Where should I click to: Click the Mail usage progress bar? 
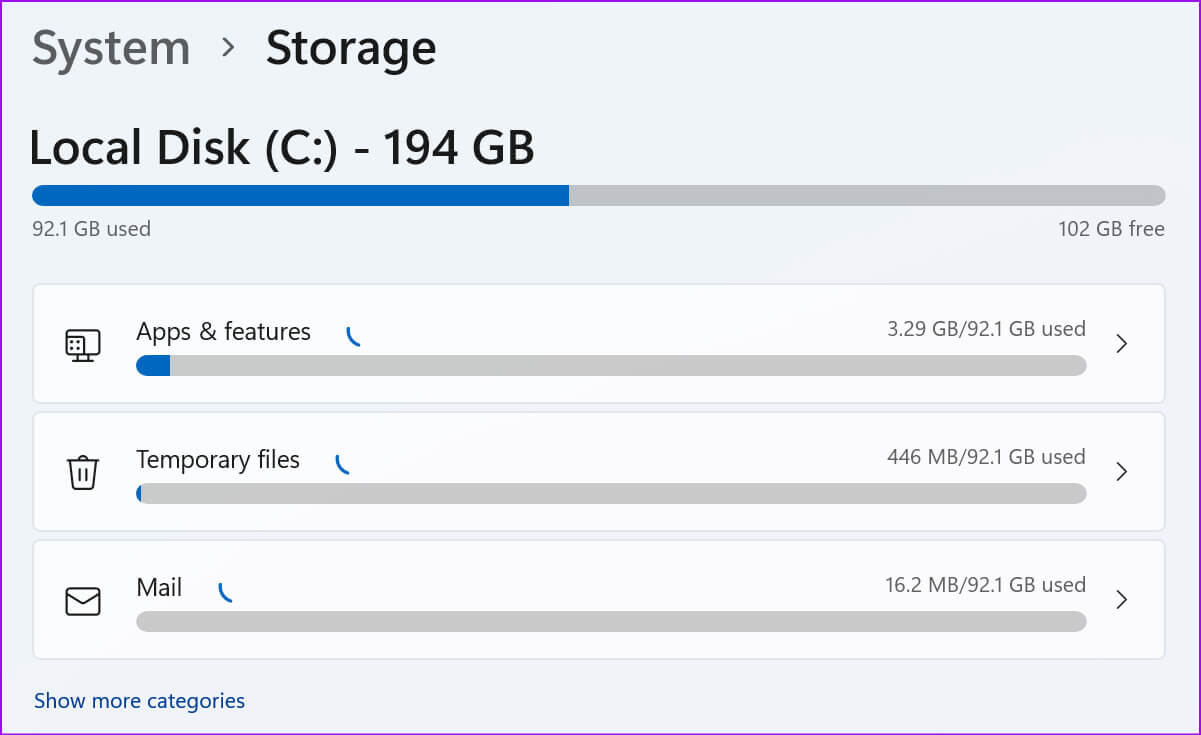click(x=611, y=622)
